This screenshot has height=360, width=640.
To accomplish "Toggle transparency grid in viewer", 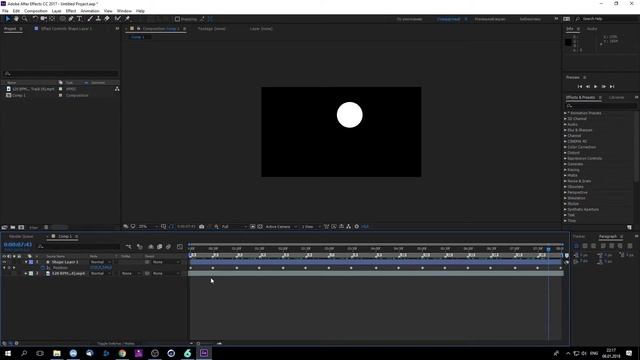I will 260,227.
